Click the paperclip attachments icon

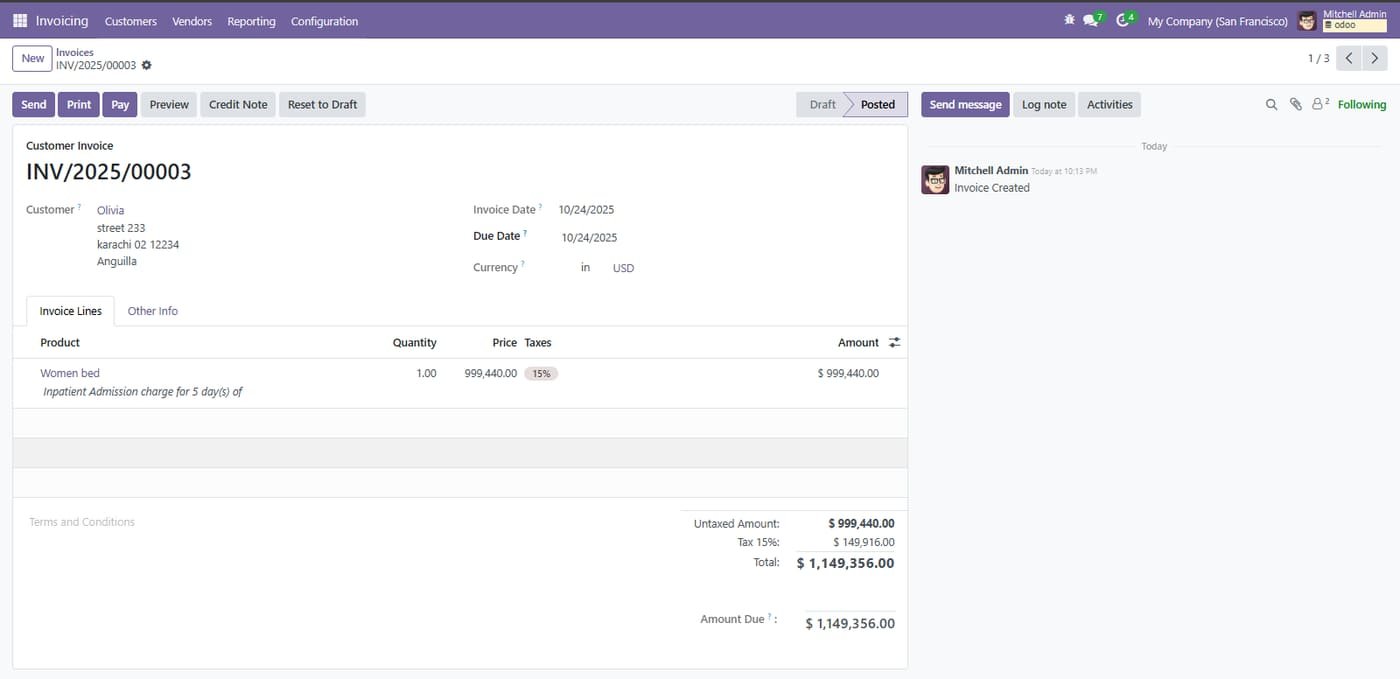pyautogui.click(x=1296, y=104)
